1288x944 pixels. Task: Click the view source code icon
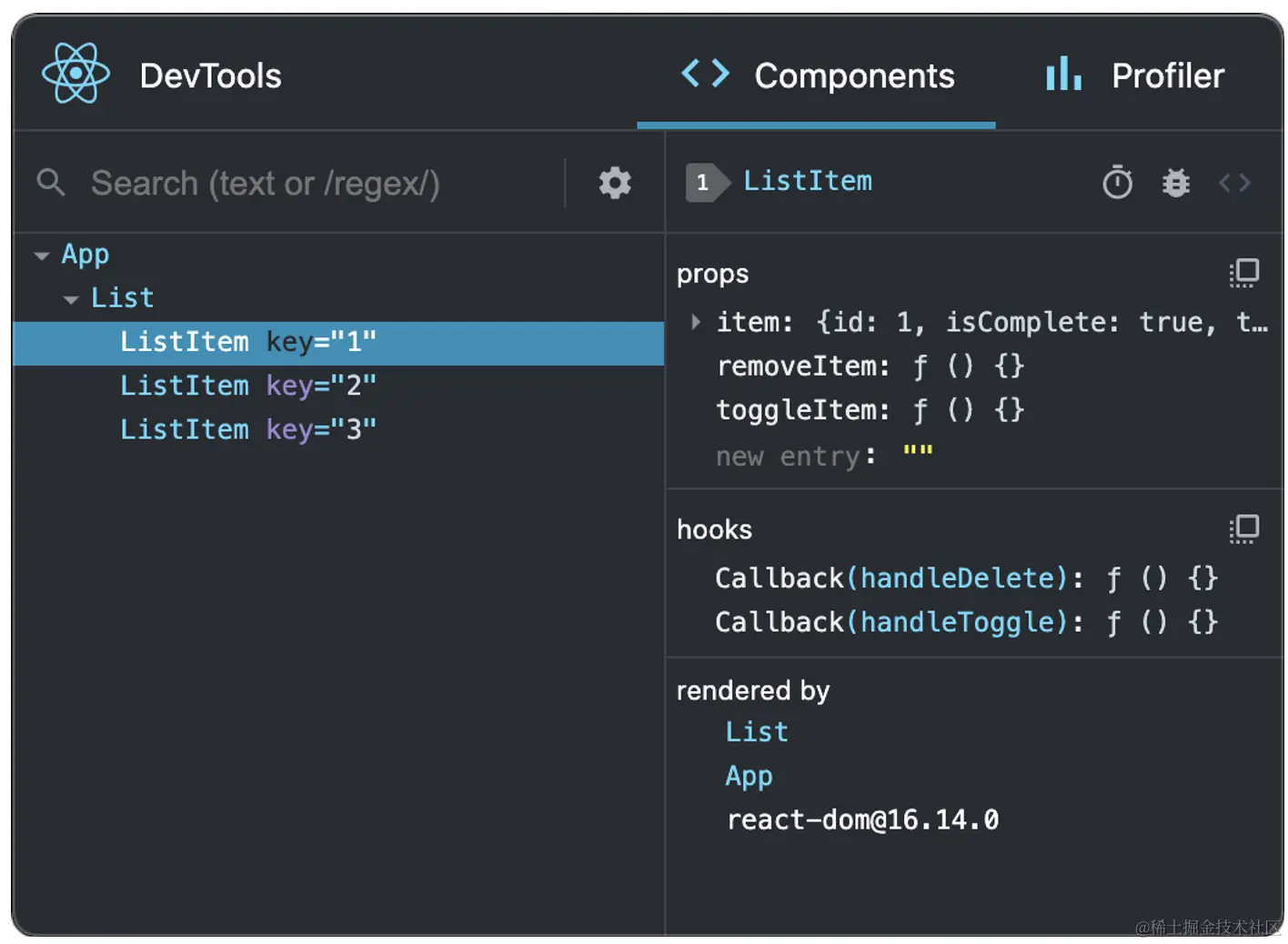pyautogui.click(x=1235, y=183)
